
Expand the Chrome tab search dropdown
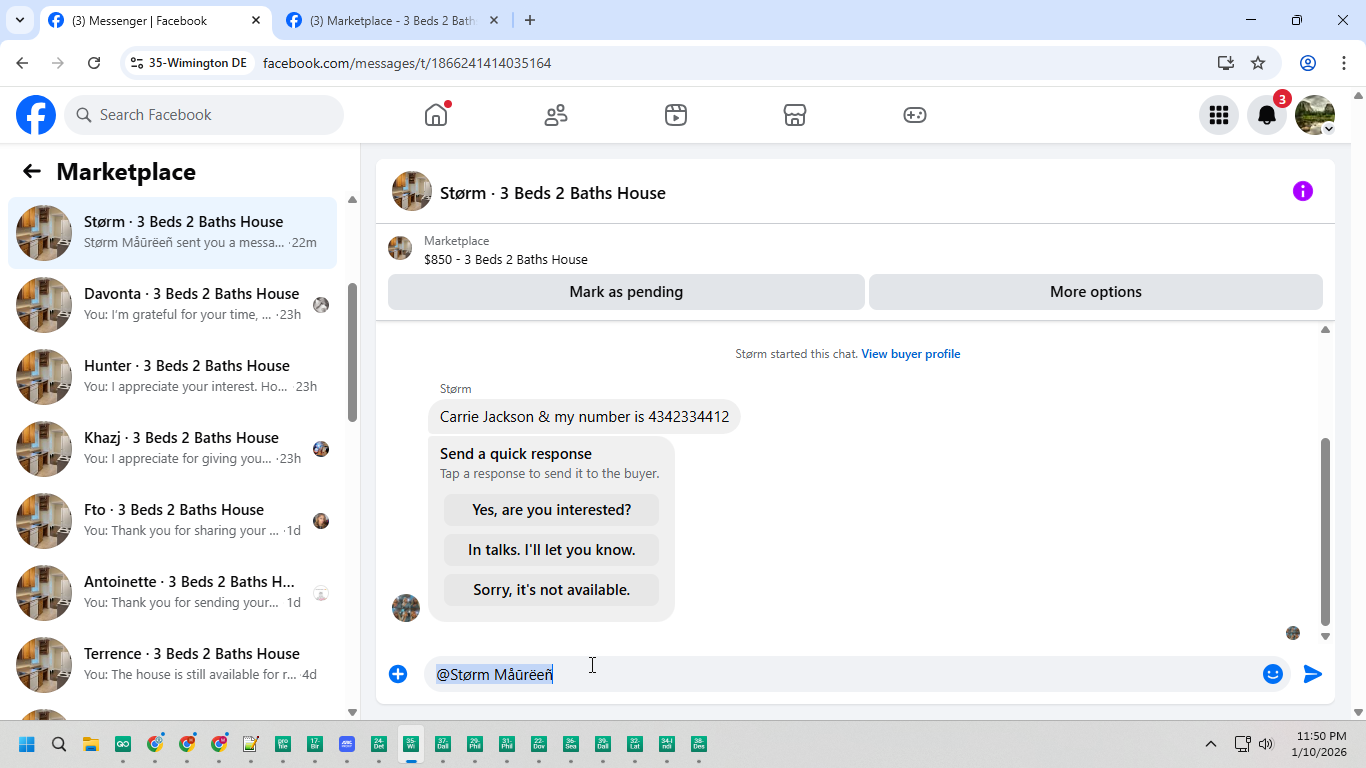[20, 20]
